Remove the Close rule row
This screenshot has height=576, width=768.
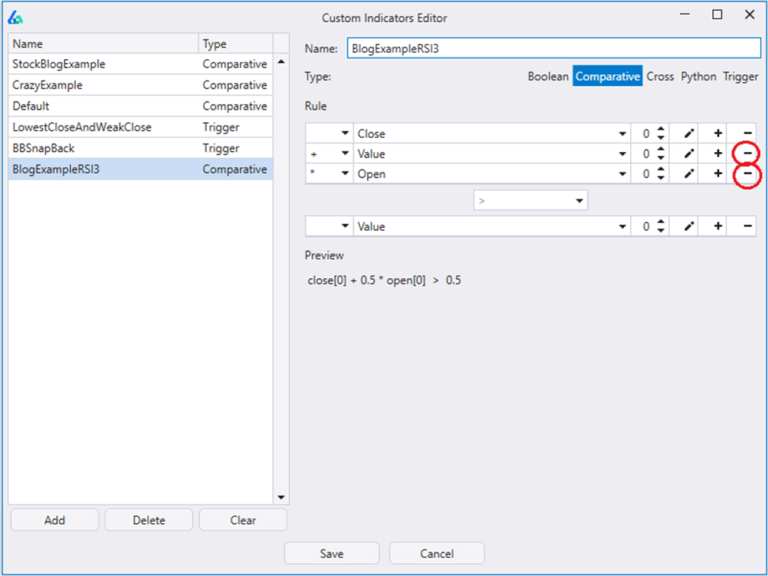click(x=747, y=133)
